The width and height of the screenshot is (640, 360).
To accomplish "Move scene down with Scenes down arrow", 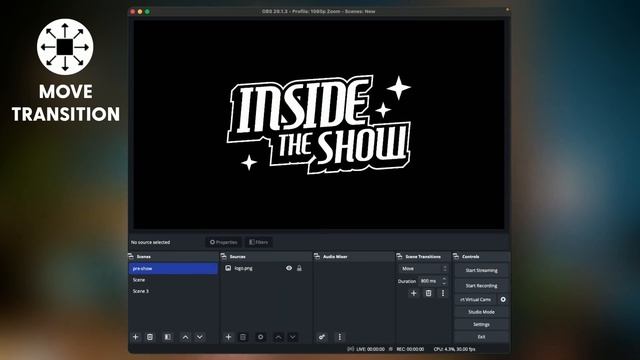I will (x=200, y=337).
